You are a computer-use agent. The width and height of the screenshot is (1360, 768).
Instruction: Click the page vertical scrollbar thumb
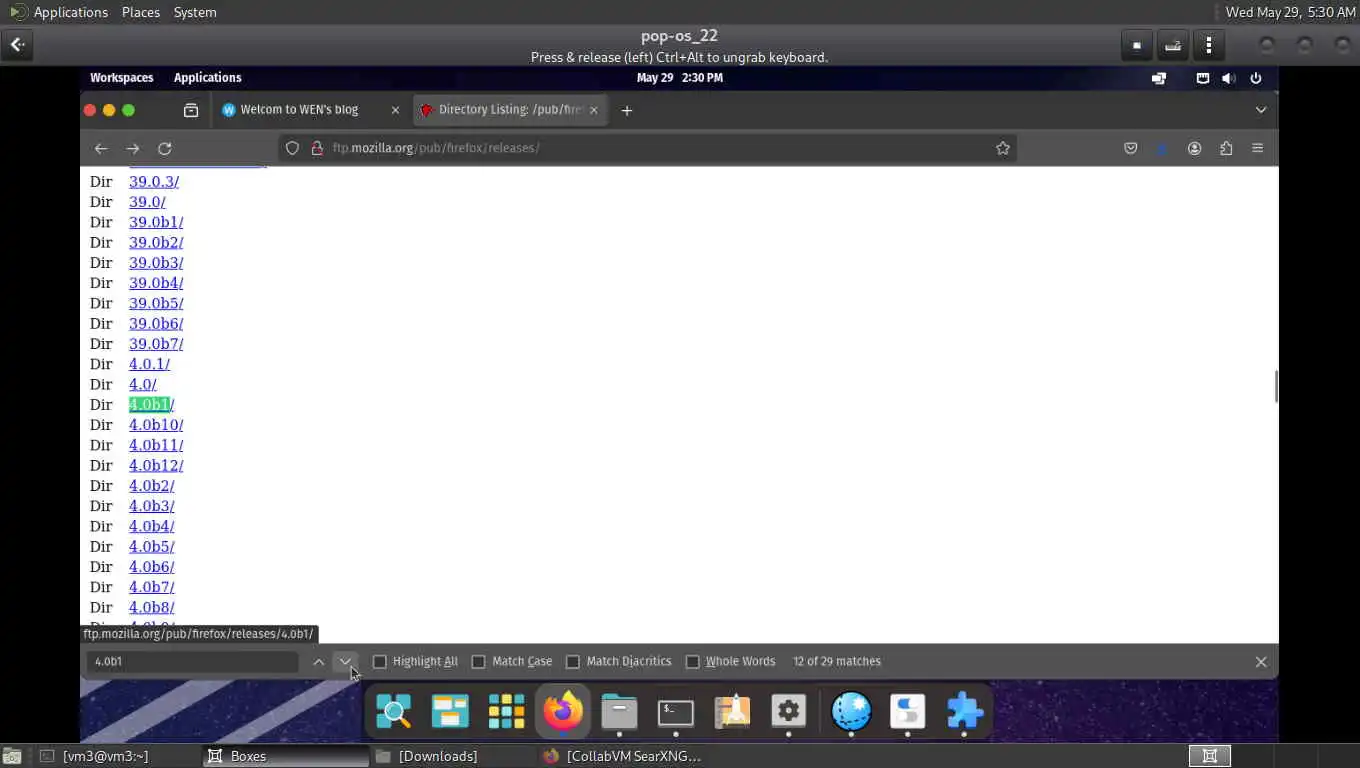click(1276, 386)
